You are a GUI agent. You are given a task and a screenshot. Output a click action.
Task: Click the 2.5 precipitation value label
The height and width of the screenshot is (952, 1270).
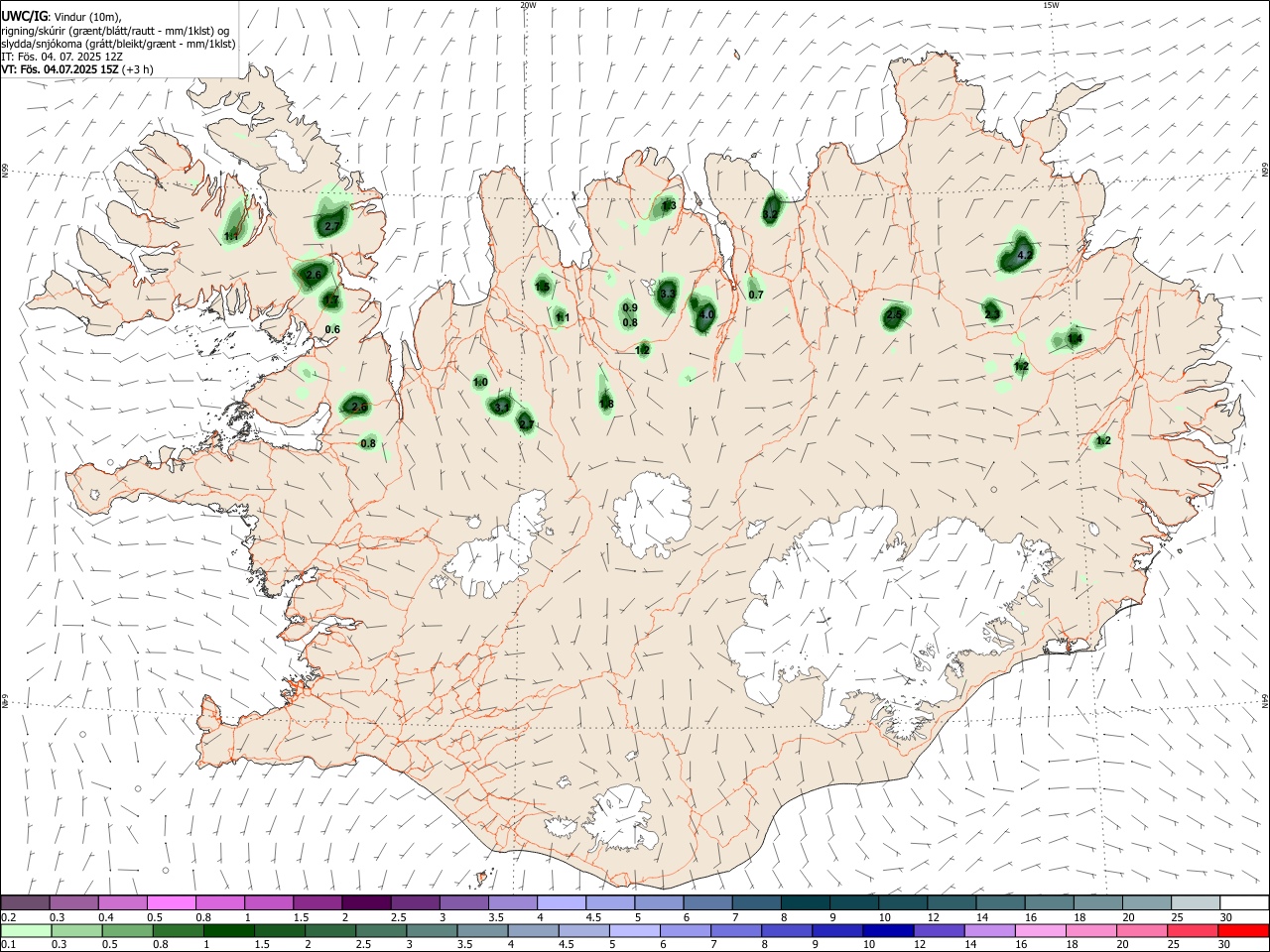(894, 314)
